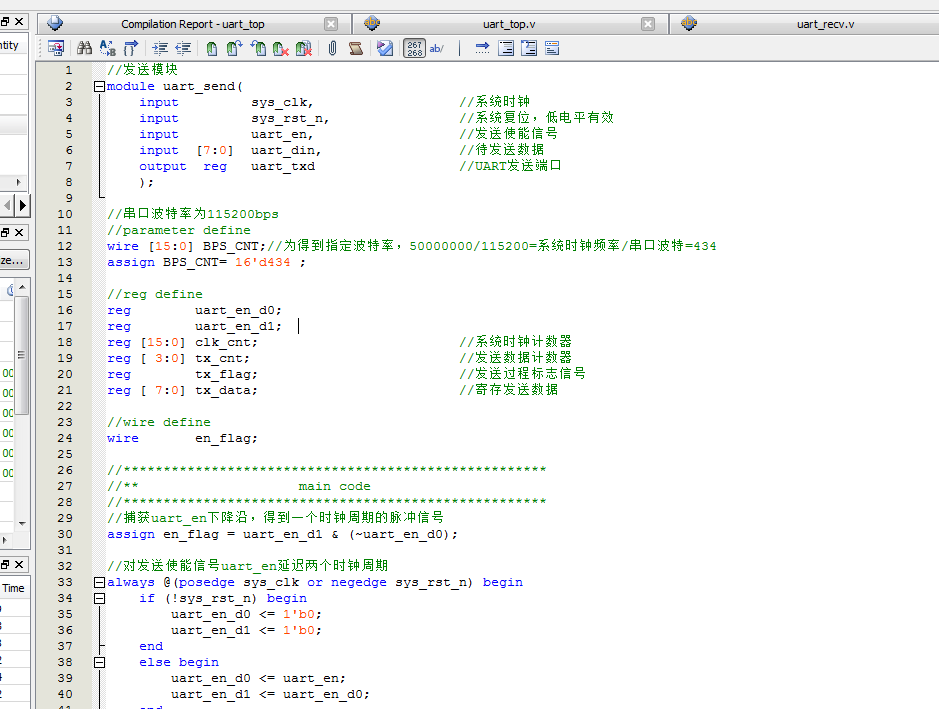Increase indent of selected code
Image resolution: width=939 pixels, height=709 pixels.
161,48
